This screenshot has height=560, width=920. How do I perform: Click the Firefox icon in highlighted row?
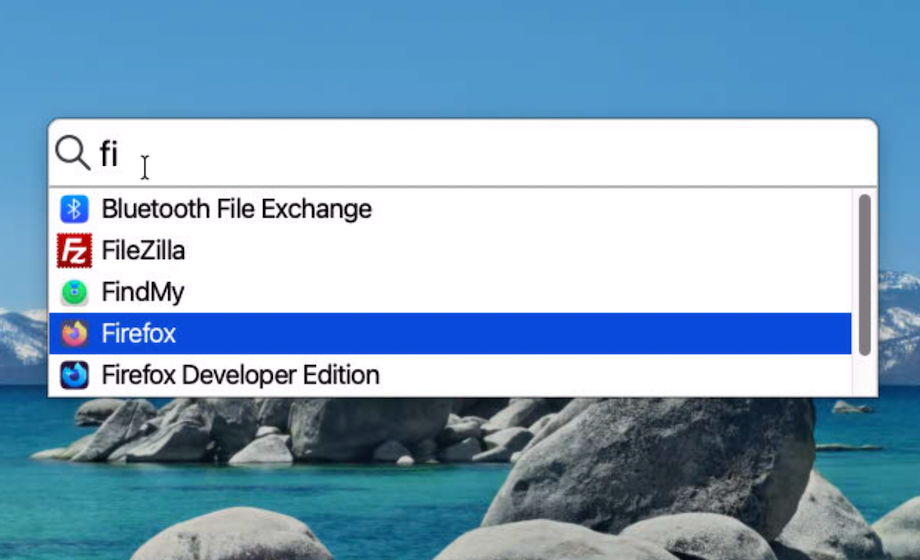point(75,333)
